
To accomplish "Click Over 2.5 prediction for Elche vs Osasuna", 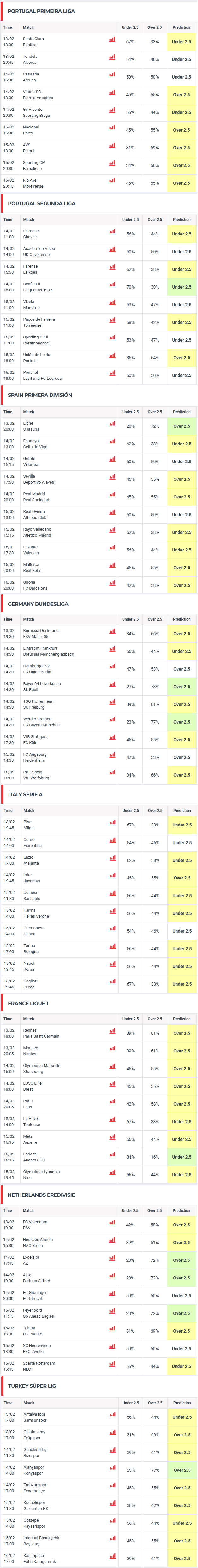I will point(182,426).
